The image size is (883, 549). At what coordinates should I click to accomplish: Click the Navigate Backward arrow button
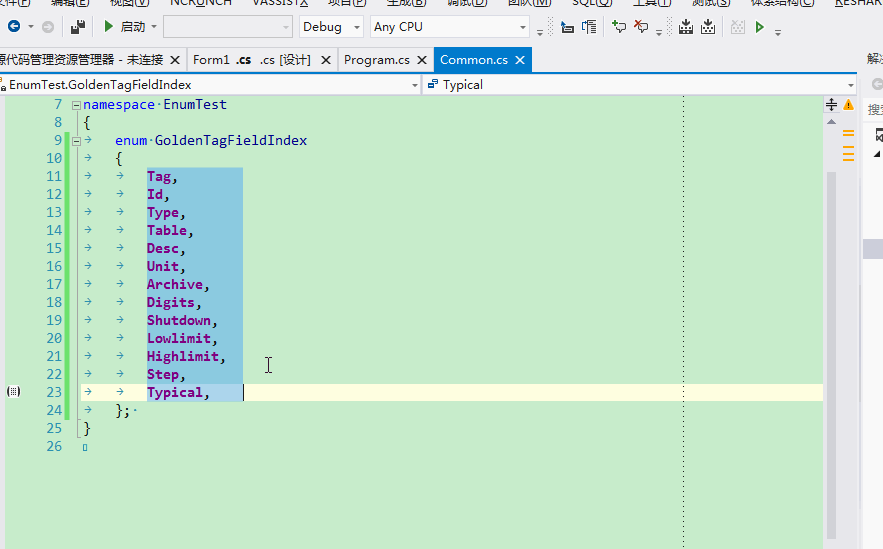click(x=14, y=26)
